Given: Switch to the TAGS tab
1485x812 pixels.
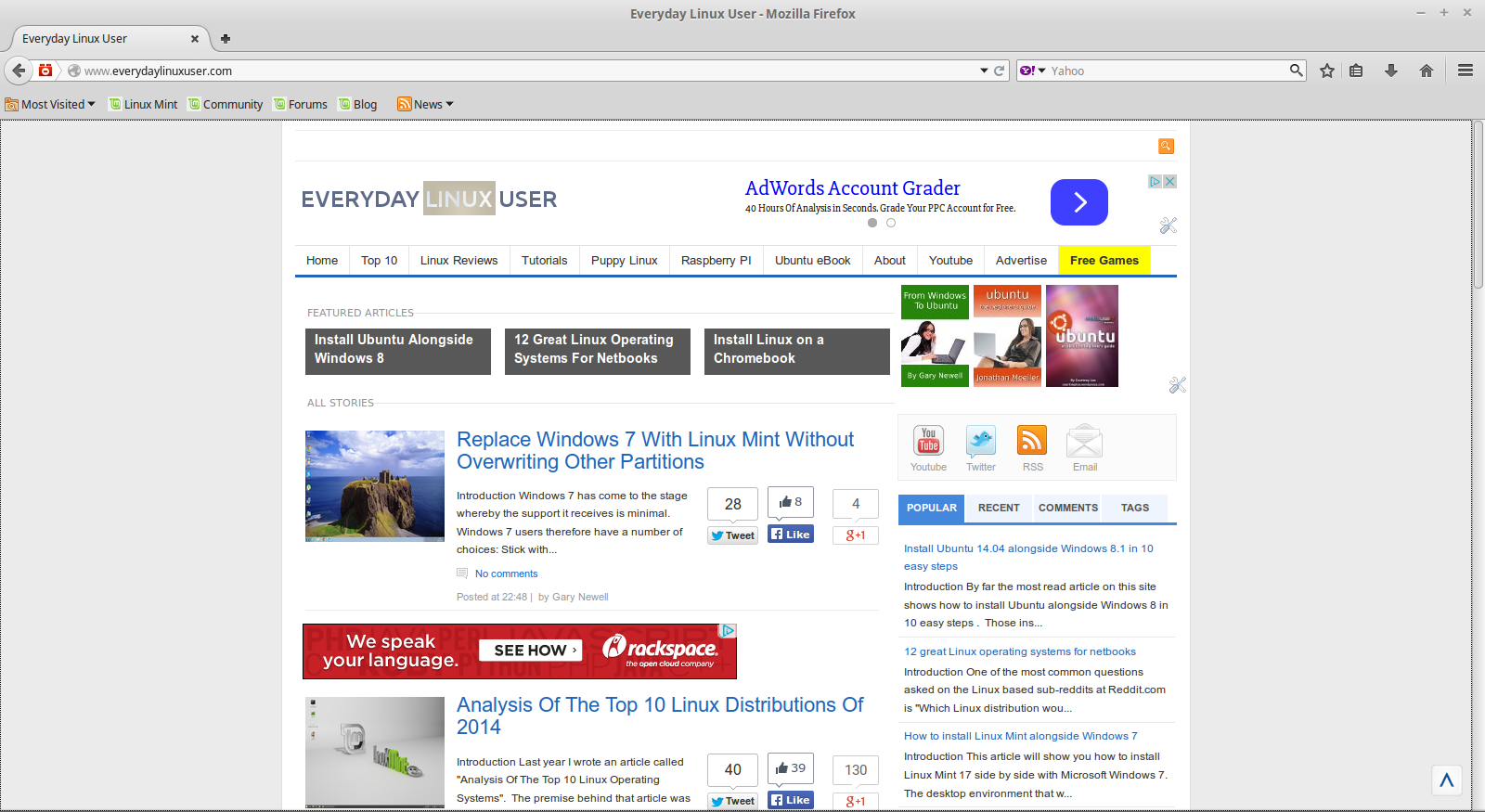Looking at the screenshot, I should (x=1135, y=509).
